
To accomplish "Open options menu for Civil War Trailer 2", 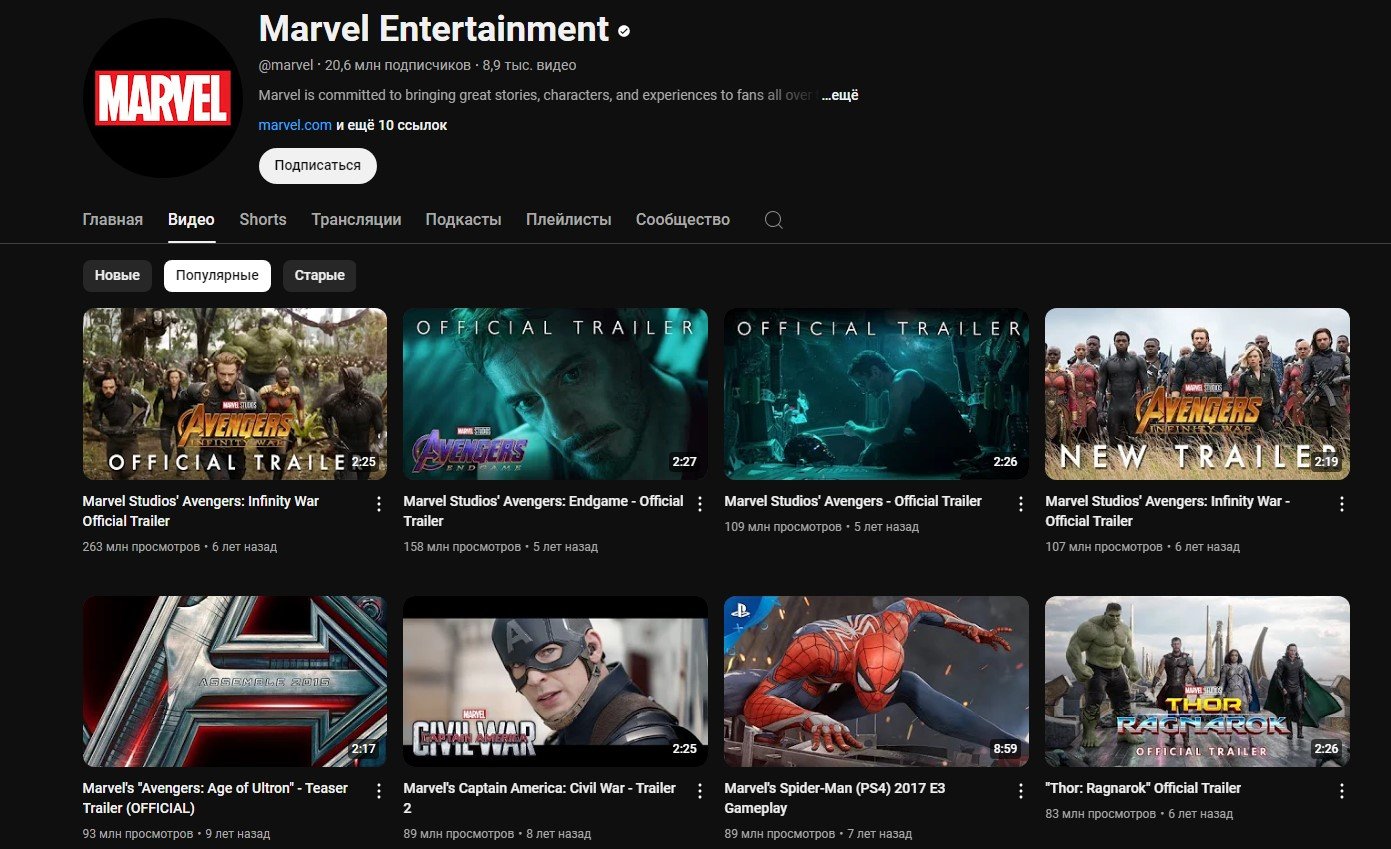I will pyautogui.click(x=700, y=791).
